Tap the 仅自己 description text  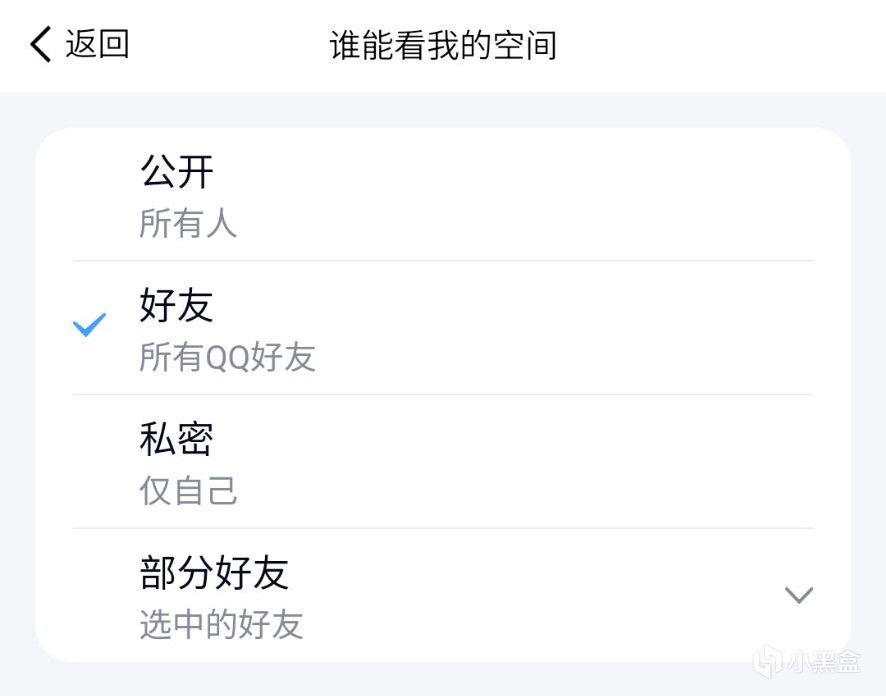pyautogui.click(x=188, y=491)
